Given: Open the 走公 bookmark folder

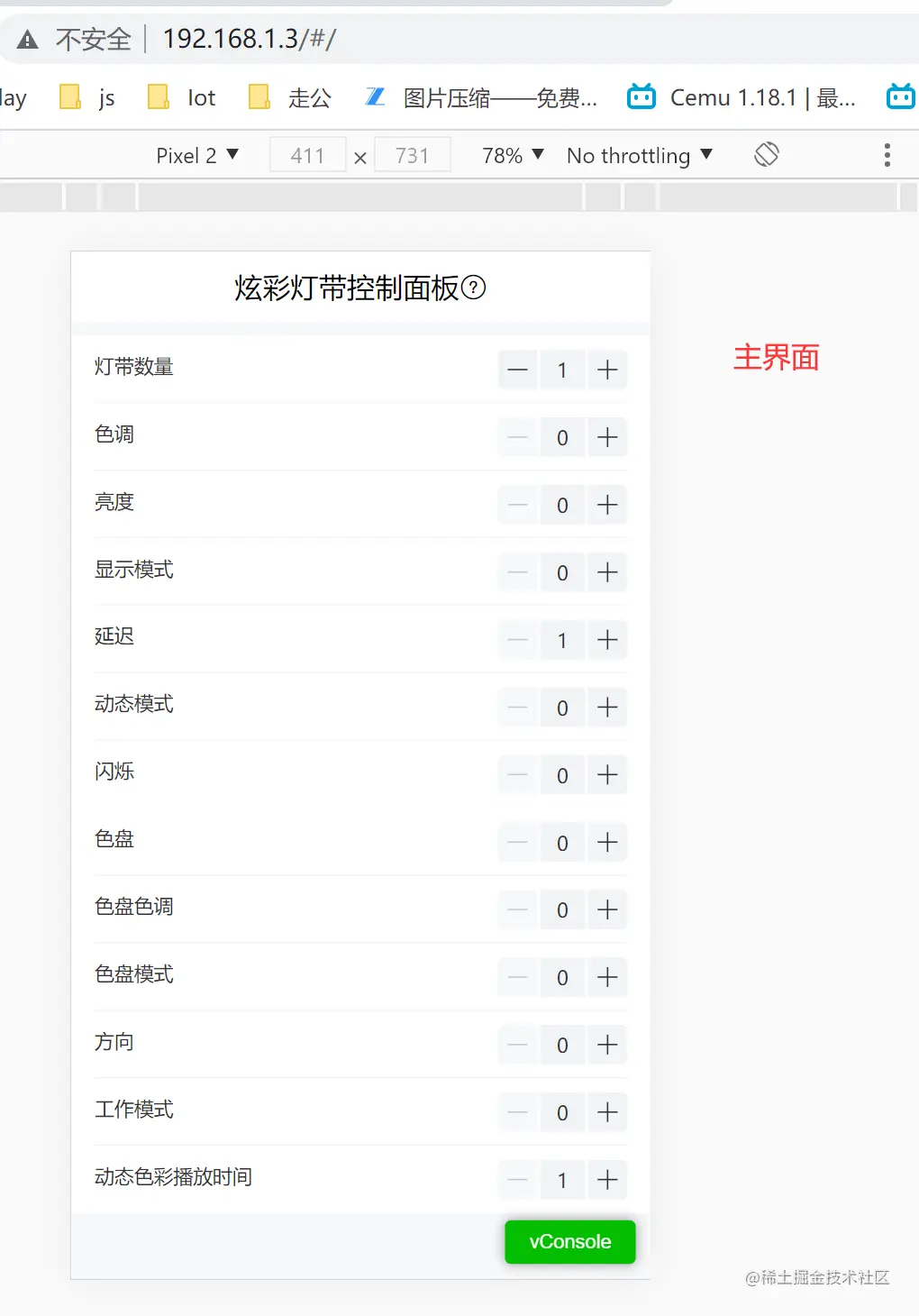Looking at the screenshot, I should (x=290, y=97).
